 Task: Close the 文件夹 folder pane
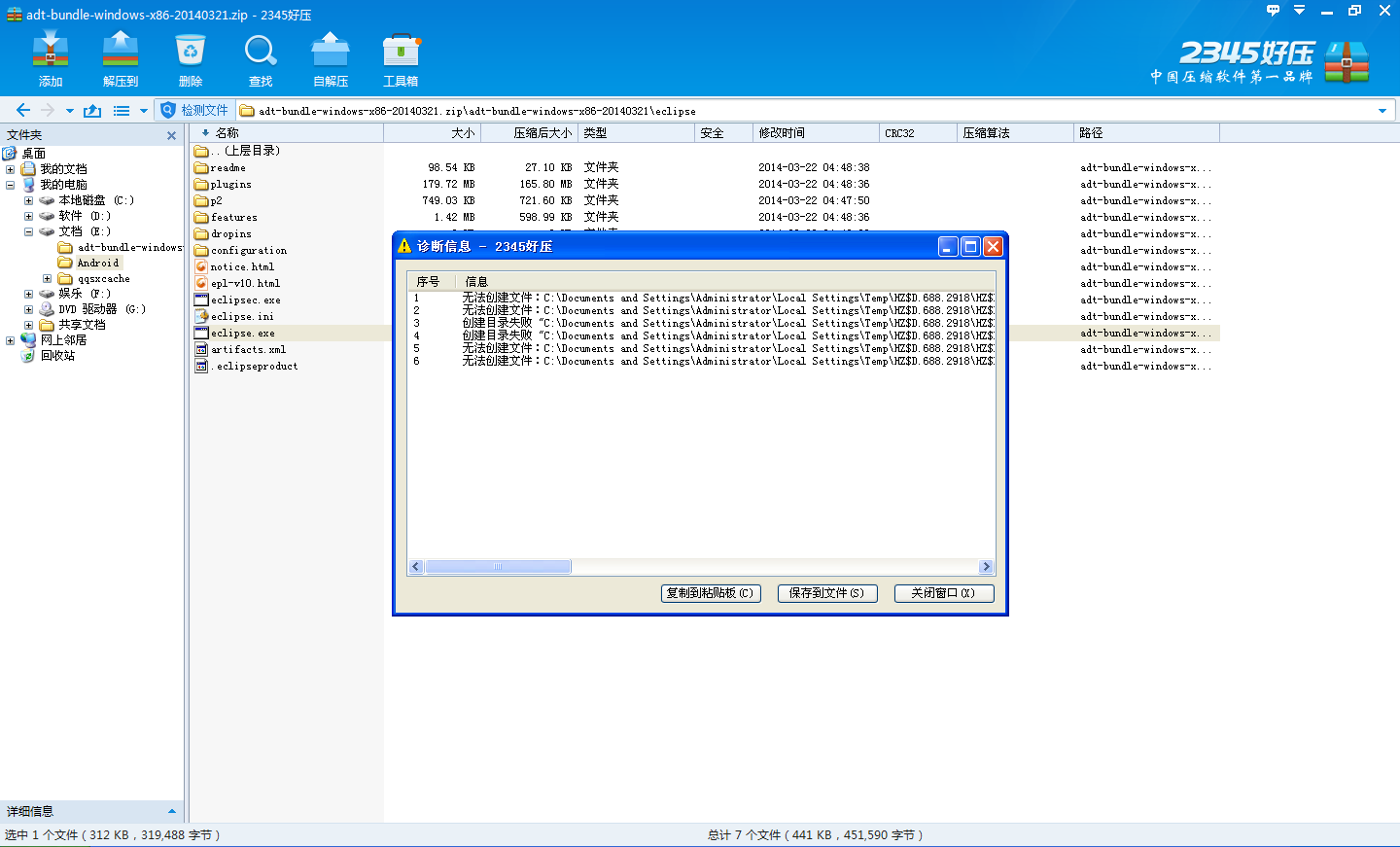click(172, 136)
